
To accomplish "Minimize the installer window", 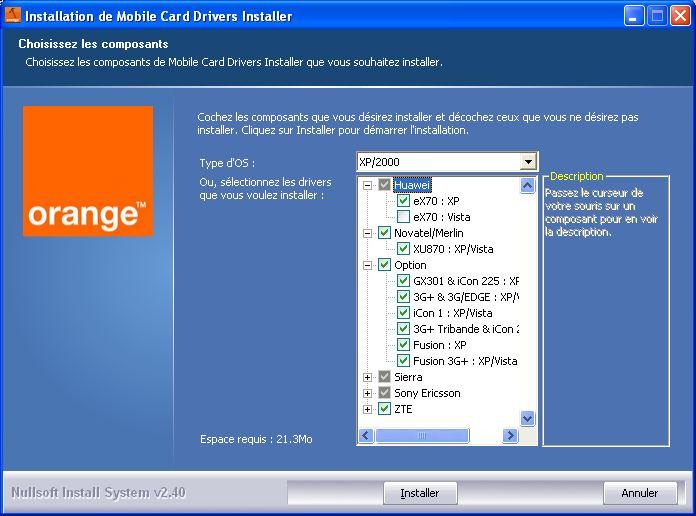I will coord(634,16).
